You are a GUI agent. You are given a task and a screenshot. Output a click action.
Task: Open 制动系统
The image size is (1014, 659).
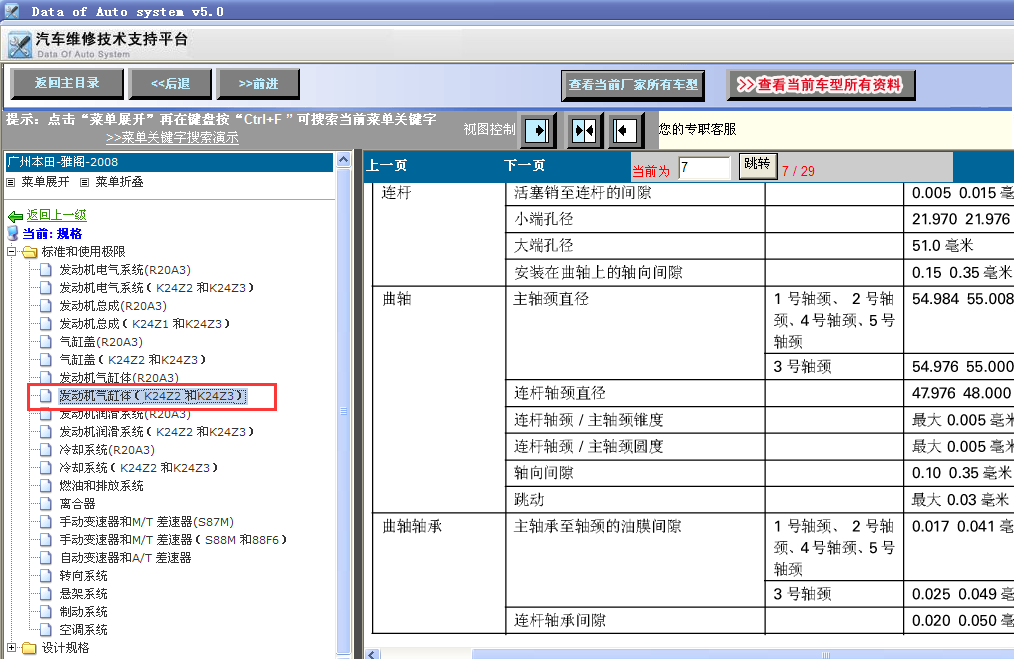[x=83, y=612]
